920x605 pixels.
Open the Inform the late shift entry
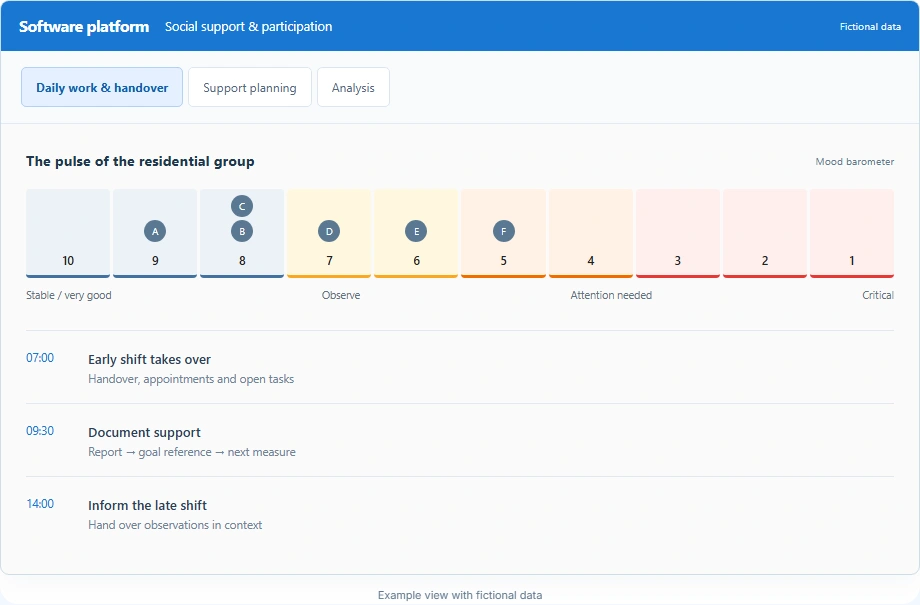pyautogui.click(x=460, y=514)
